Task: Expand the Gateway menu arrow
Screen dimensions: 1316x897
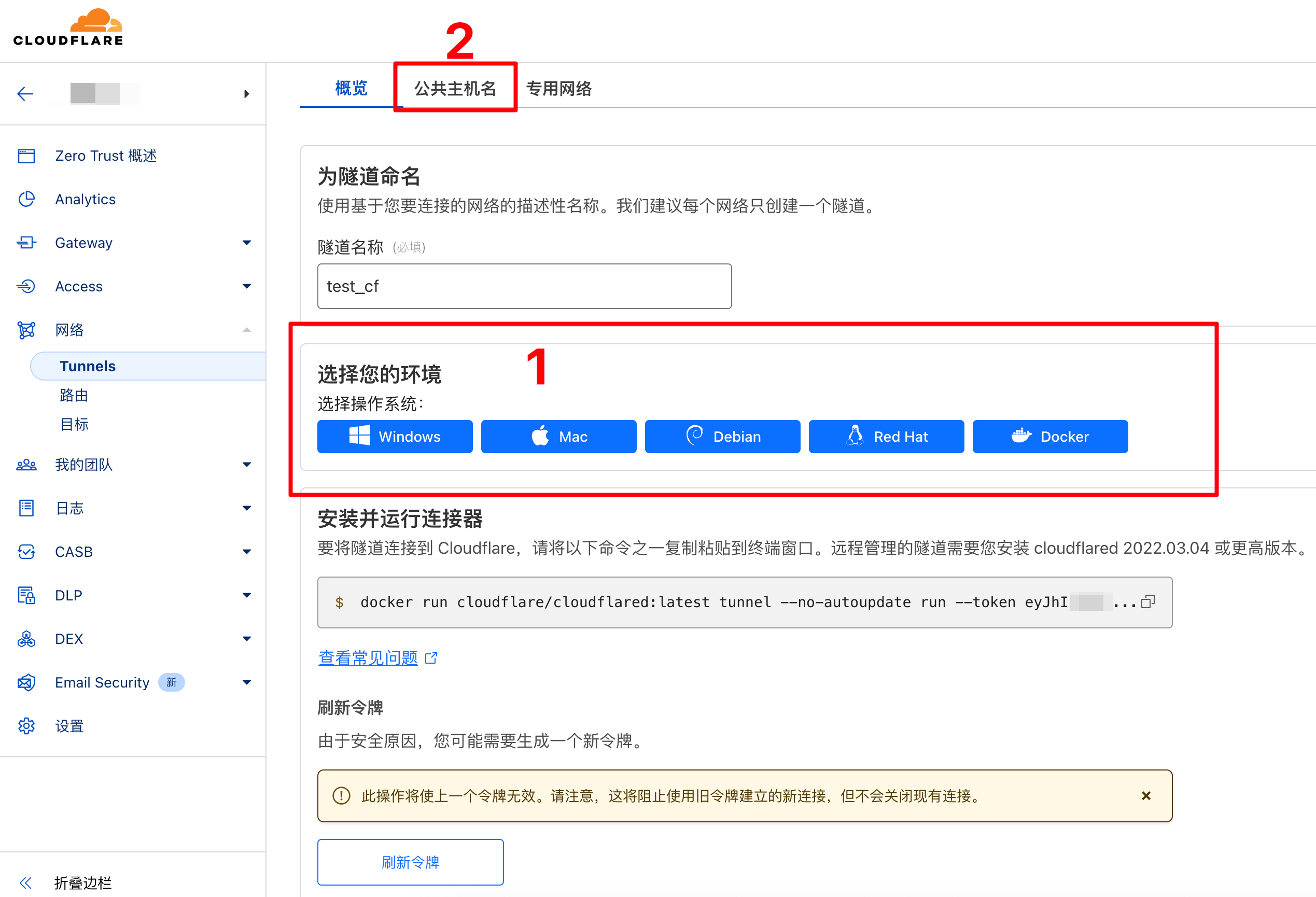Action: [246, 243]
